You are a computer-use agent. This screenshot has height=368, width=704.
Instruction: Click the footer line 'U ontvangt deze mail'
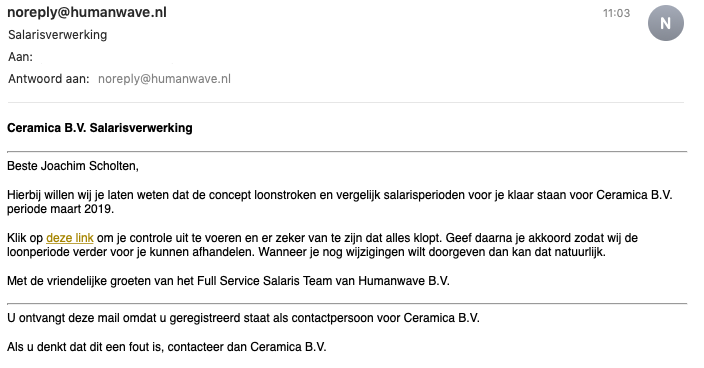pos(243,318)
